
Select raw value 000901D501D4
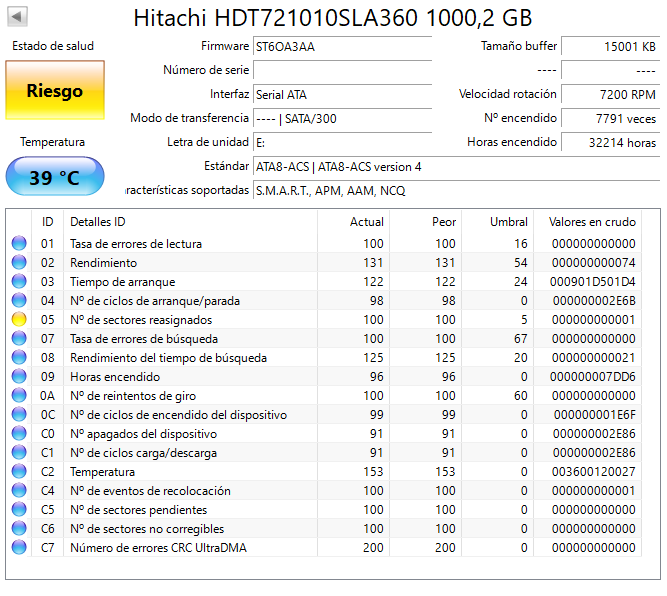pyautogui.click(x=593, y=282)
